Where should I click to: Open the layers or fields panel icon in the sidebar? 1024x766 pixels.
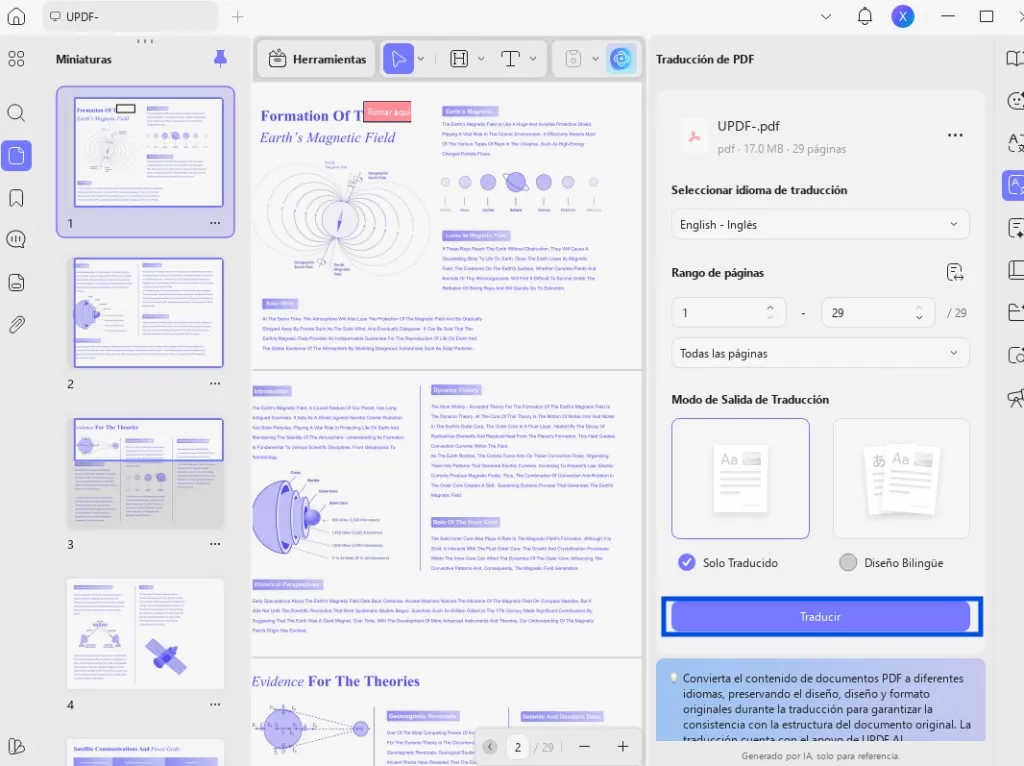[x=16, y=282]
